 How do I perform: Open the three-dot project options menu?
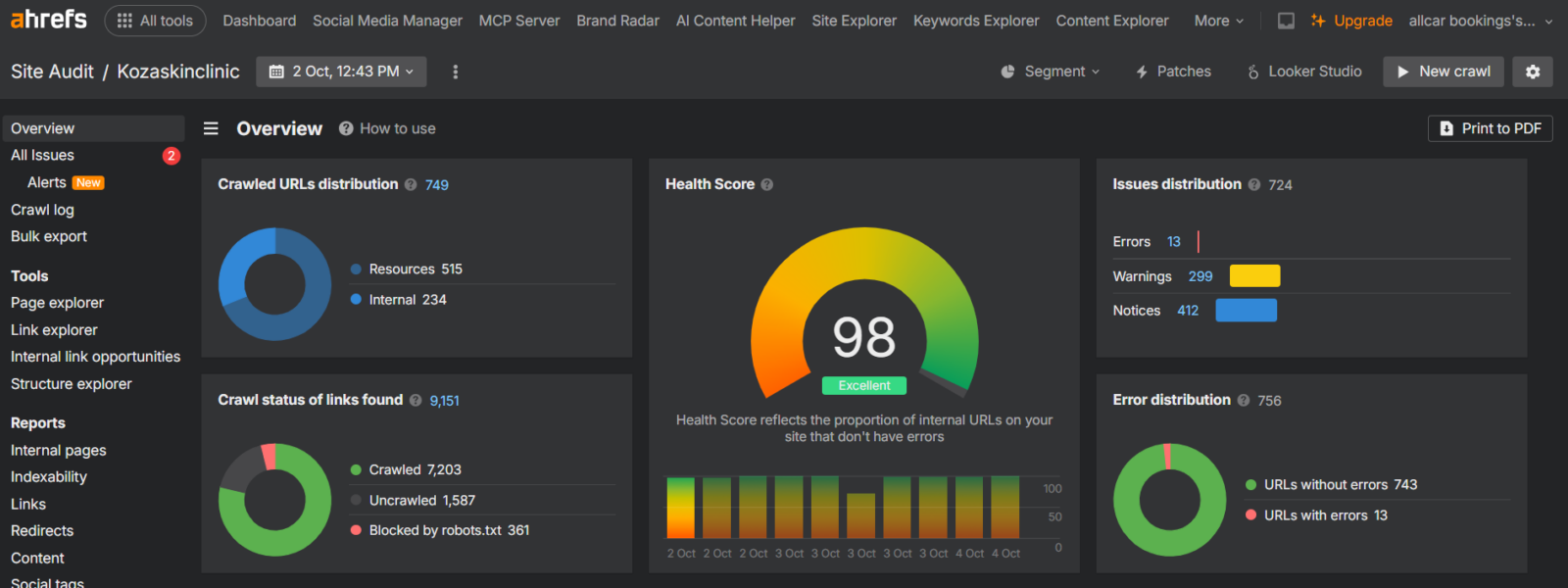pos(455,72)
